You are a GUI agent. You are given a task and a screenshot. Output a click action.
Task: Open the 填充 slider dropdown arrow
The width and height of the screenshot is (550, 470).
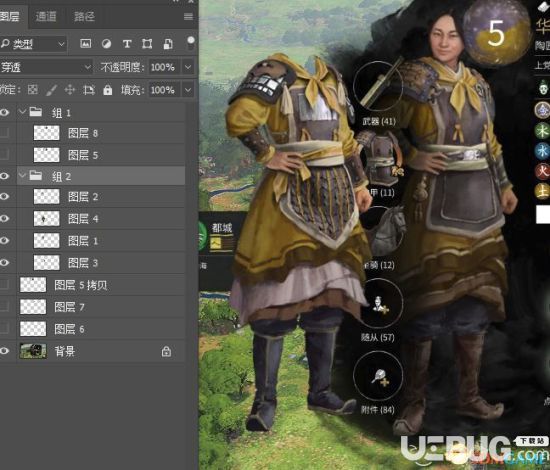(188, 90)
